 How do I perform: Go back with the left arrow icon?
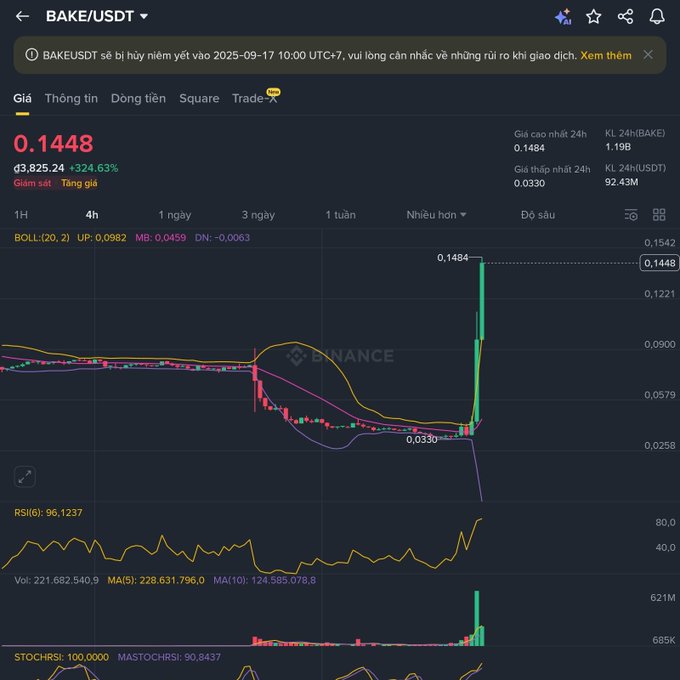tap(22, 16)
